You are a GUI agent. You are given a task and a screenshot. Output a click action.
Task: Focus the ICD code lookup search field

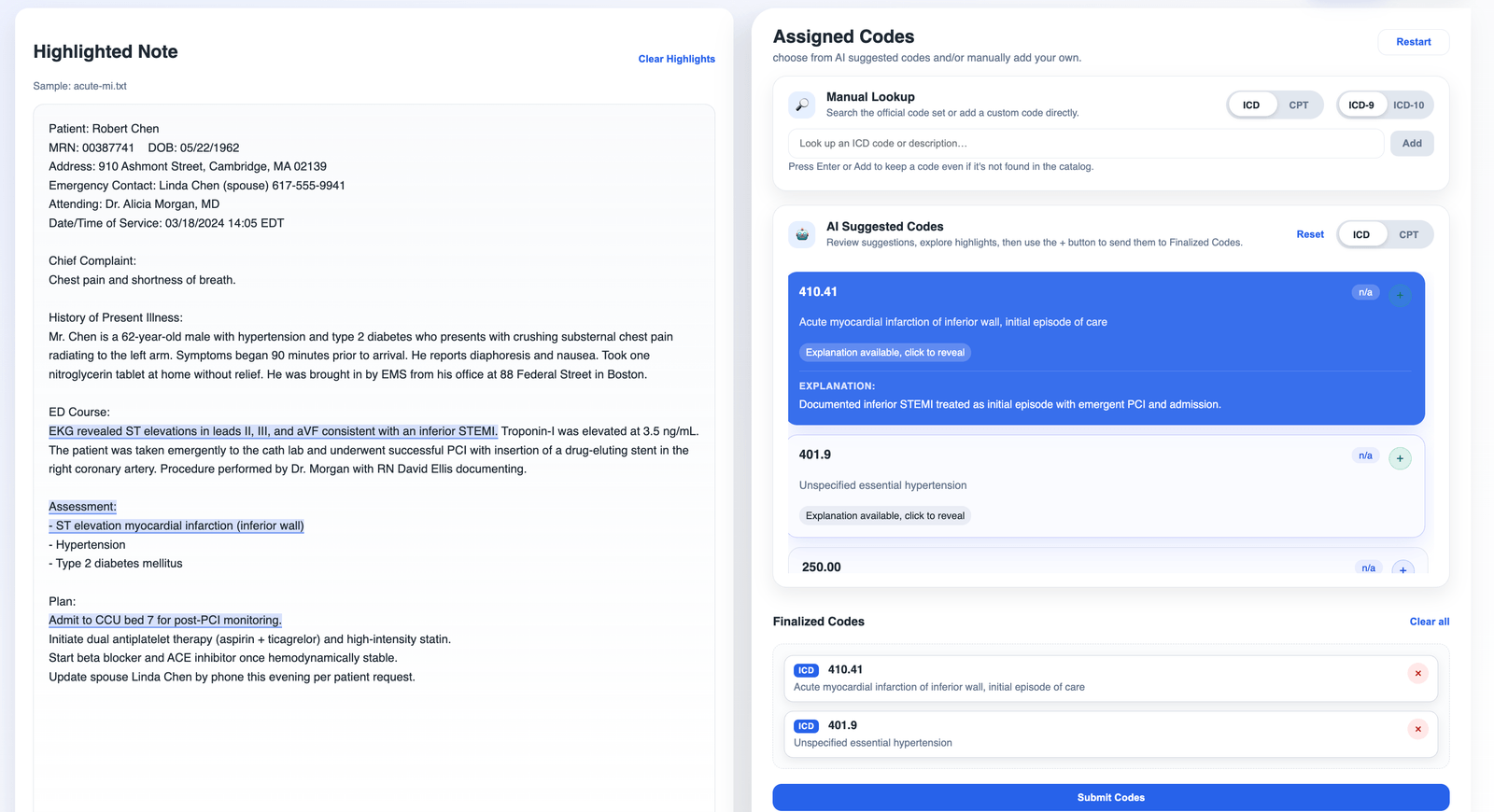pos(1086,143)
